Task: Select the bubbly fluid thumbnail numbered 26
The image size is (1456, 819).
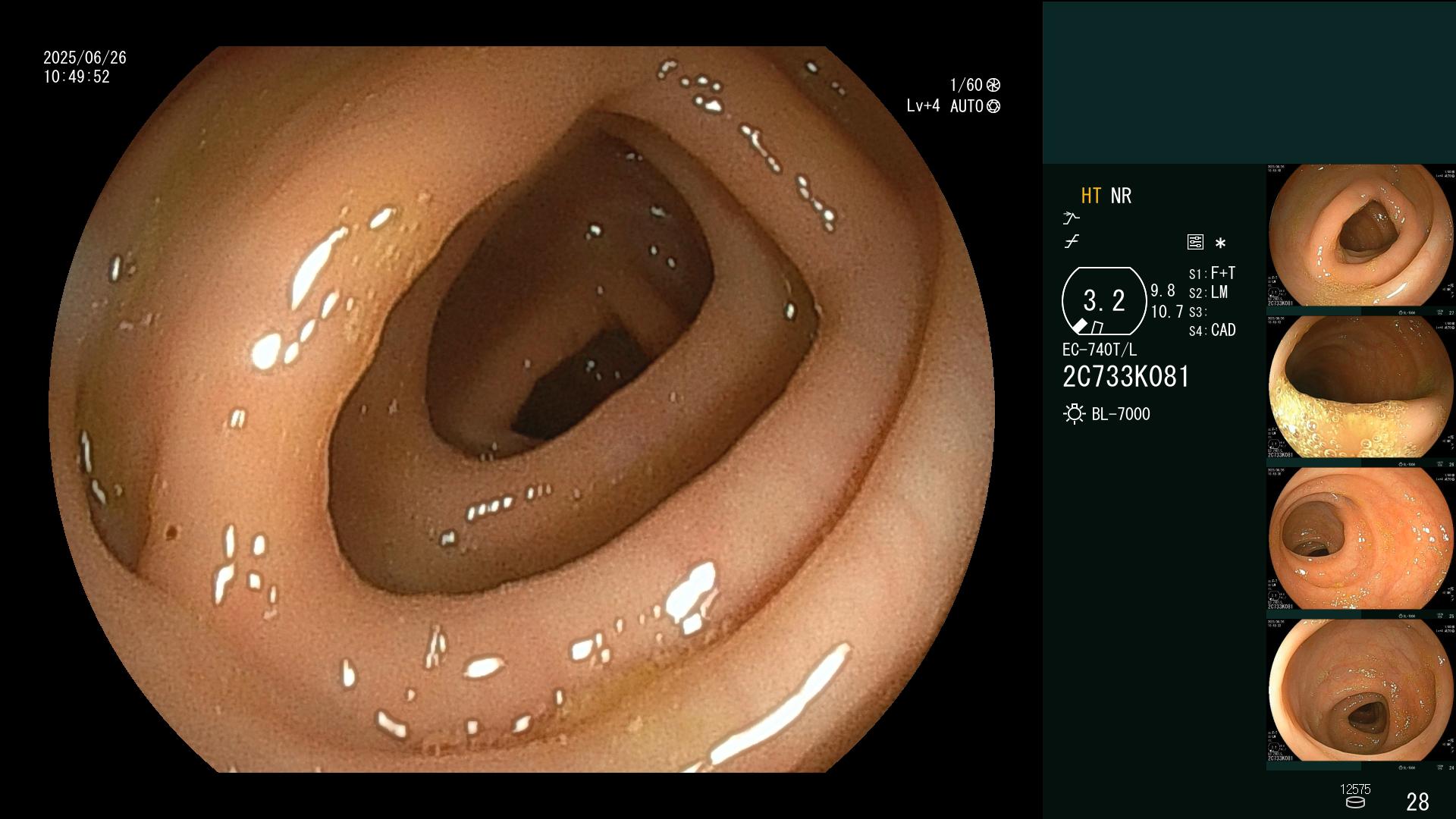Action: point(1361,391)
